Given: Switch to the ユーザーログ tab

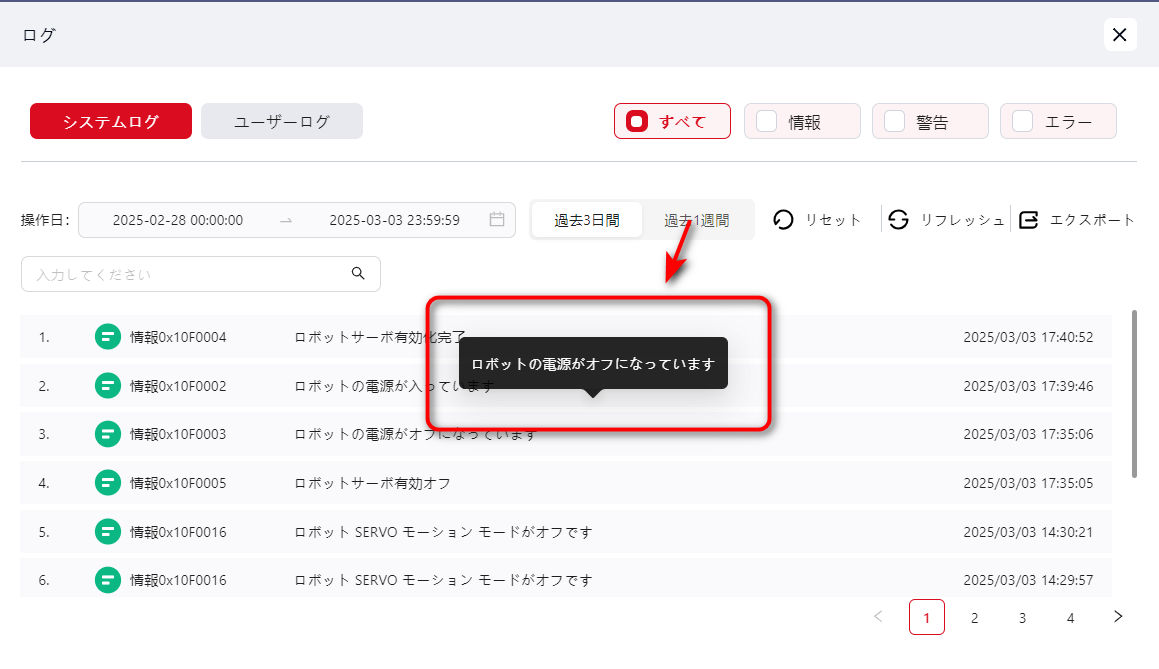Looking at the screenshot, I should pyautogui.click(x=281, y=121).
